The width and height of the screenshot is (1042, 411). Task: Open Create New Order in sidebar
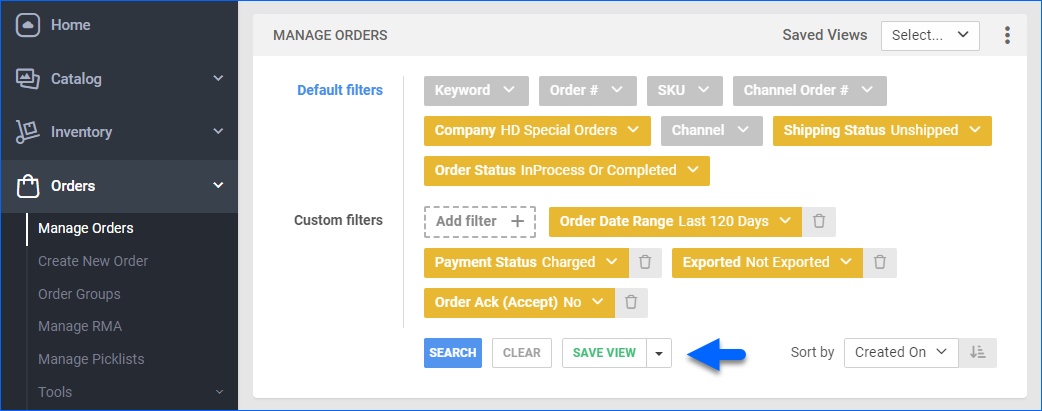tap(93, 261)
